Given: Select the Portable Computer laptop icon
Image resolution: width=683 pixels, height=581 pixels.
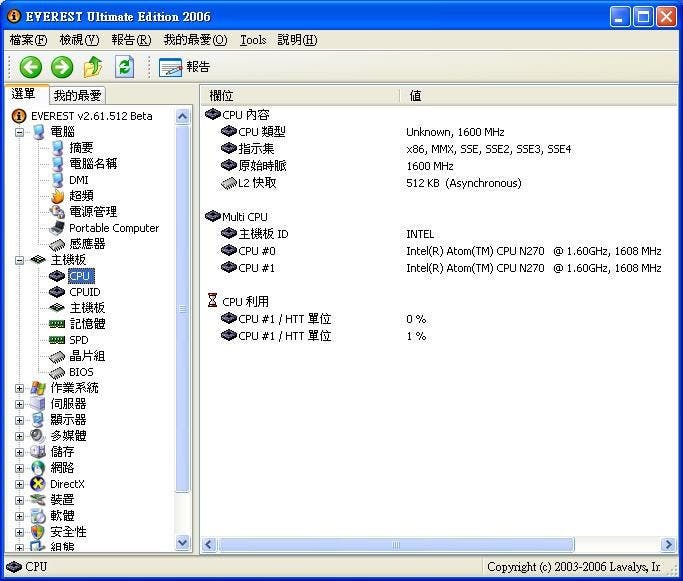Looking at the screenshot, I should pos(57,228).
